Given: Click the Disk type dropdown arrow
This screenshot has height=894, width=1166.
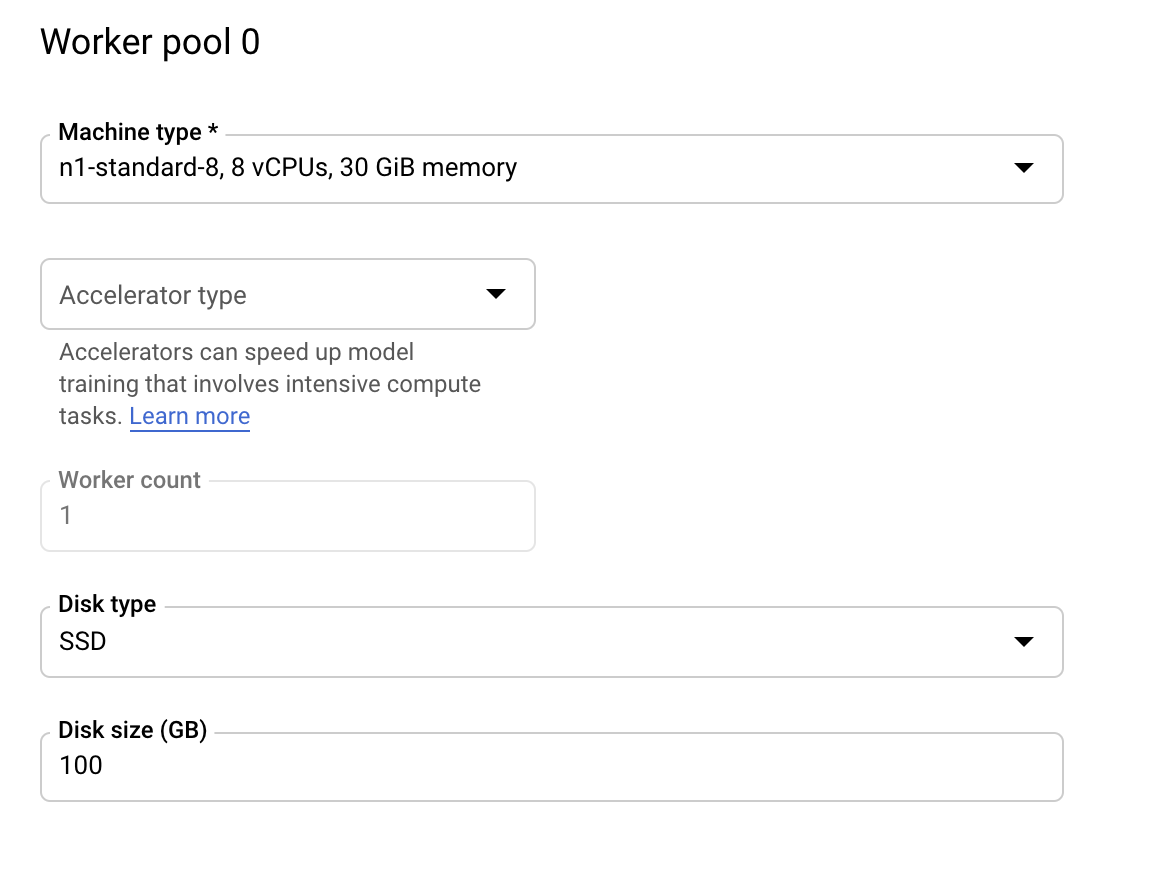Looking at the screenshot, I should (1024, 641).
